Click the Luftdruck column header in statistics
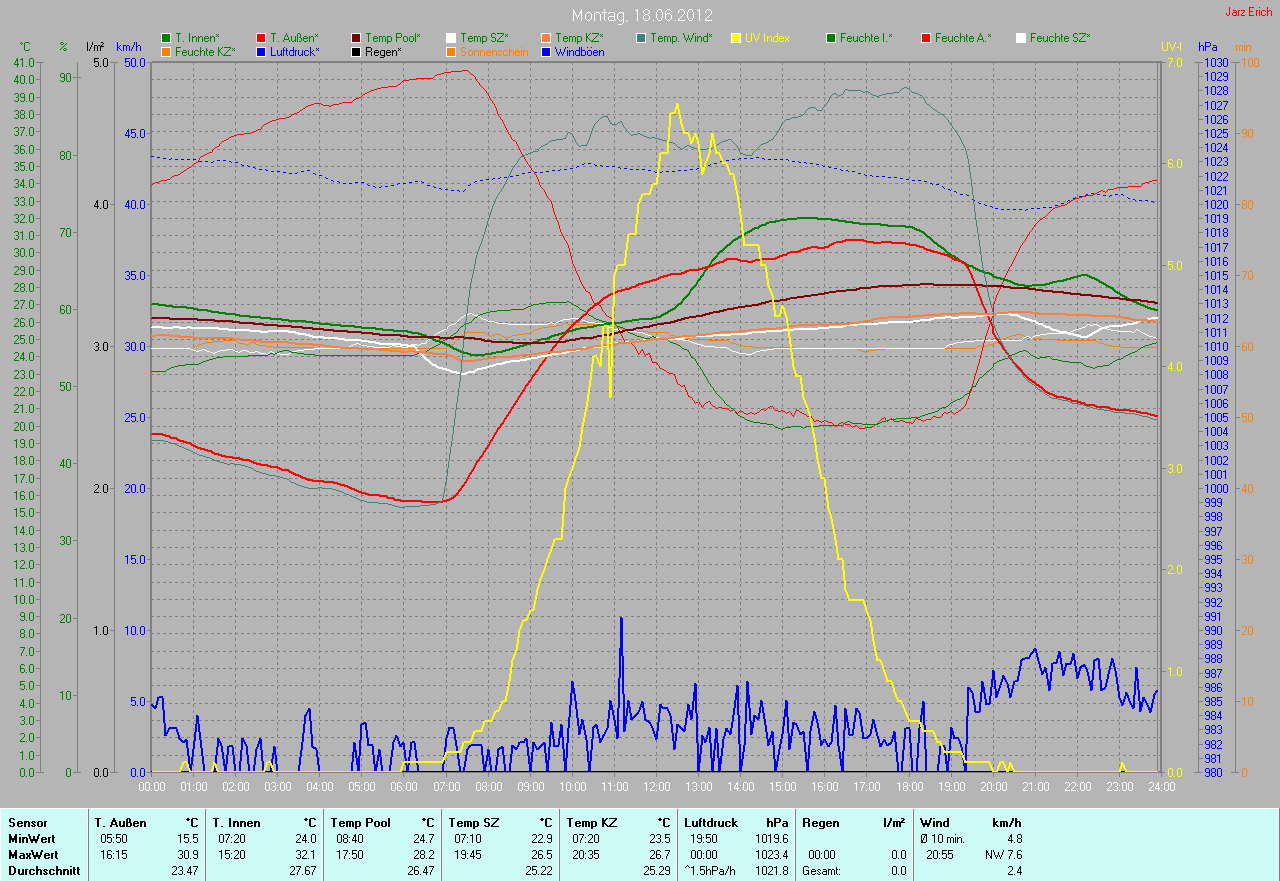Screen dimensions: 1280x881 [710, 822]
